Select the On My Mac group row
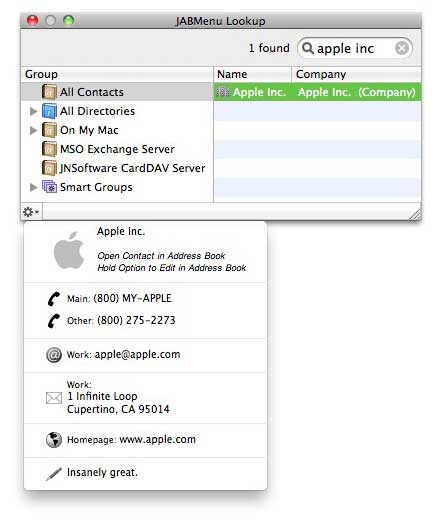The image size is (440, 520). [117, 130]
